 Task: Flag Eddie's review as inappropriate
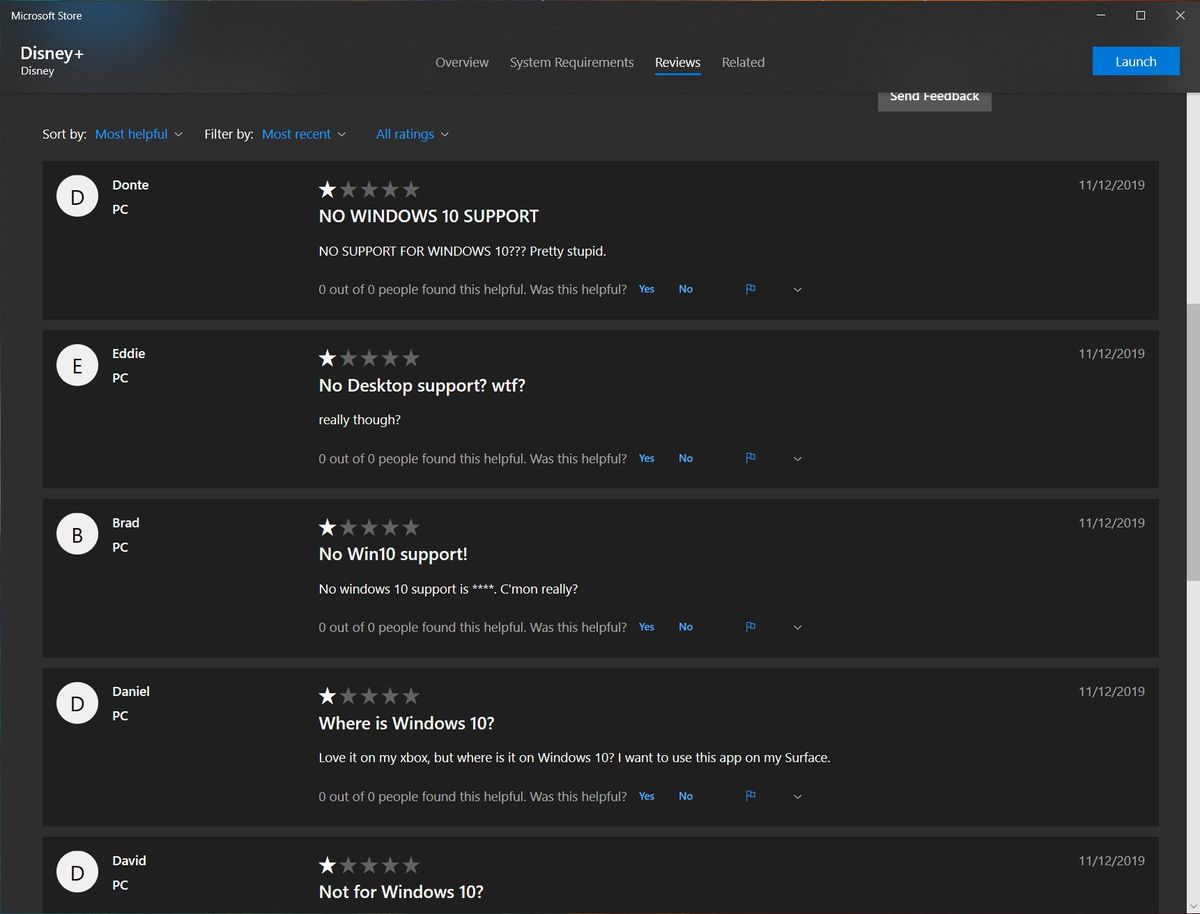click(x=750, y=458)
